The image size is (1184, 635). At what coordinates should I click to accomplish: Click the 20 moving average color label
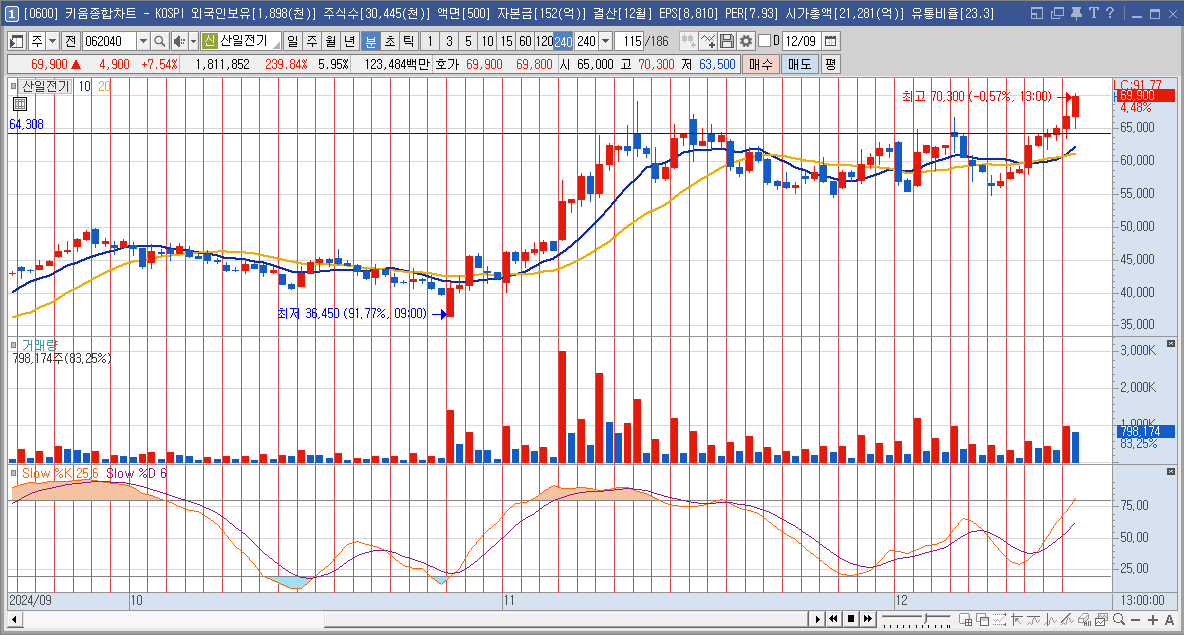point(104,86)
